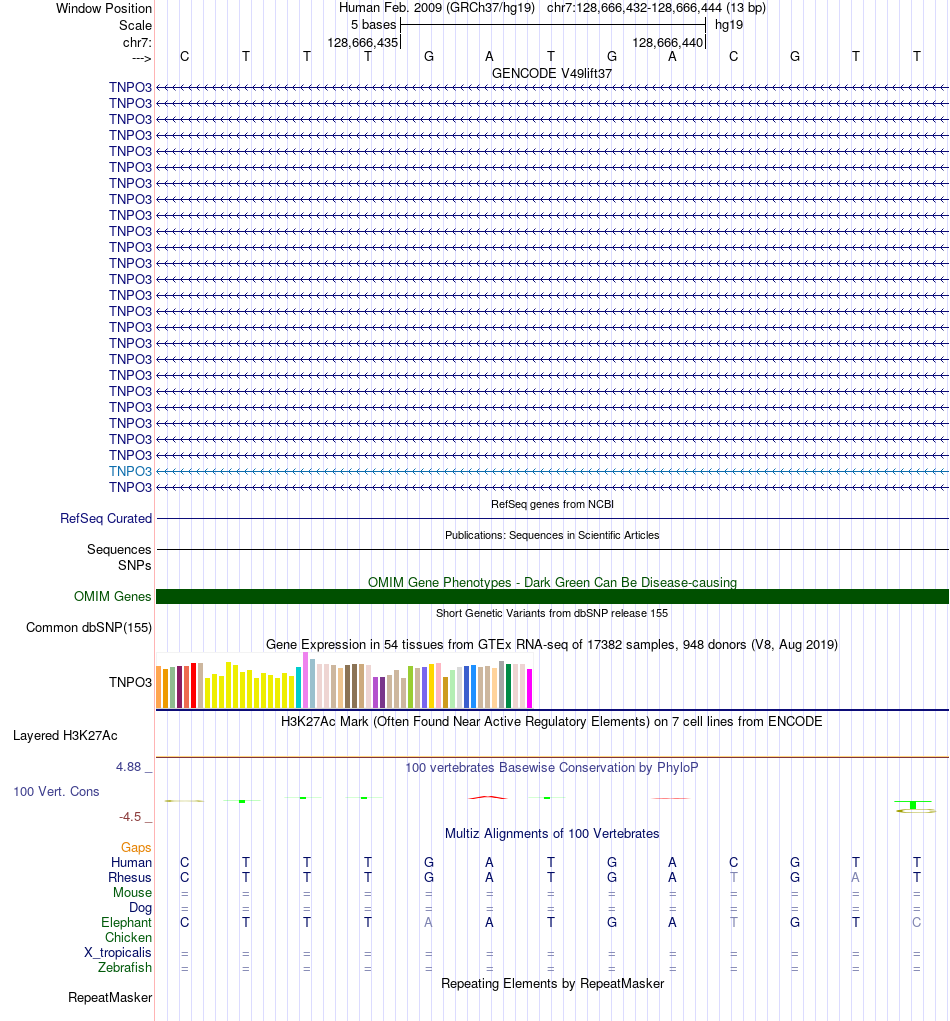Click the red arc in the PhyloP track
Image resolution: width=950 pixels, height=1021 pixels.
point(487,797)
